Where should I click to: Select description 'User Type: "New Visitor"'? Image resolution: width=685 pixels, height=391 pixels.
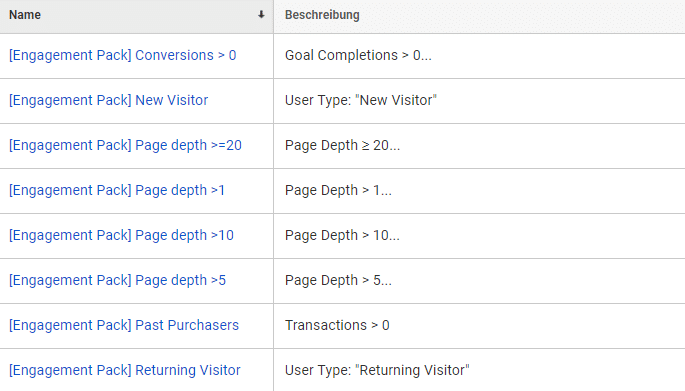pos(361,100)
